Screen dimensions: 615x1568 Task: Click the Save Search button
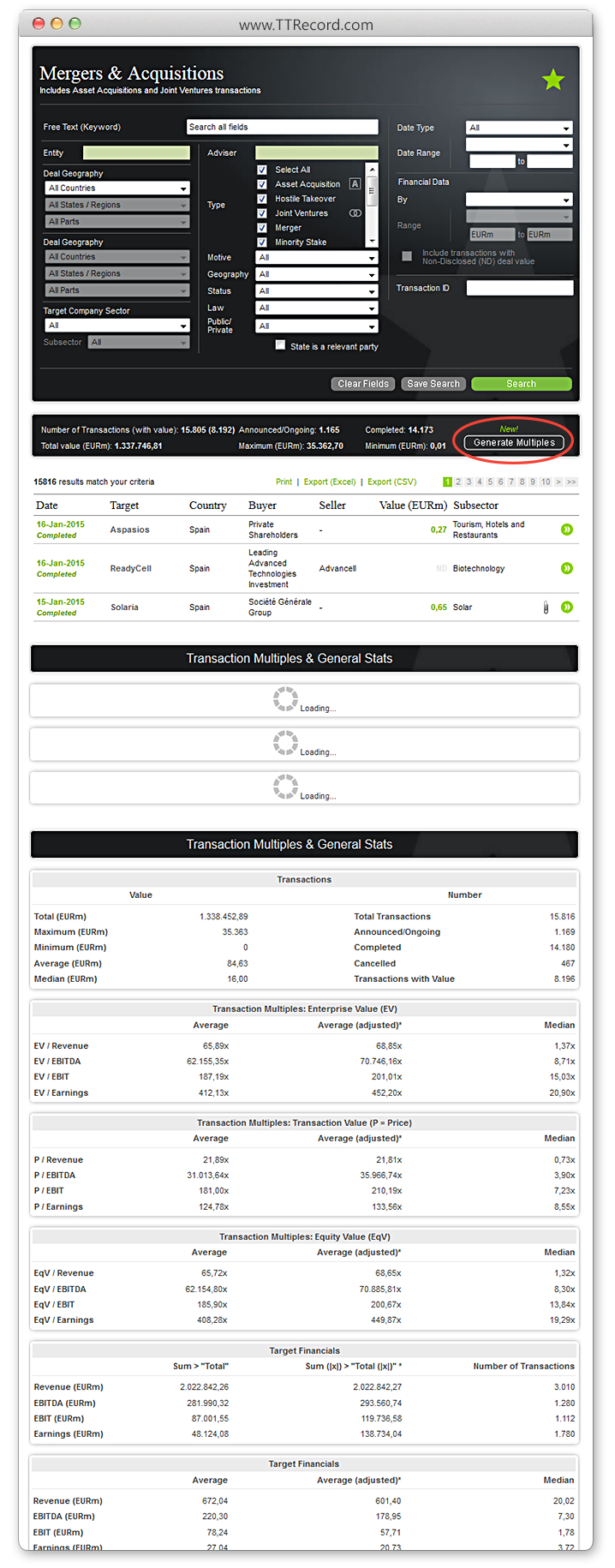point(433,384)
